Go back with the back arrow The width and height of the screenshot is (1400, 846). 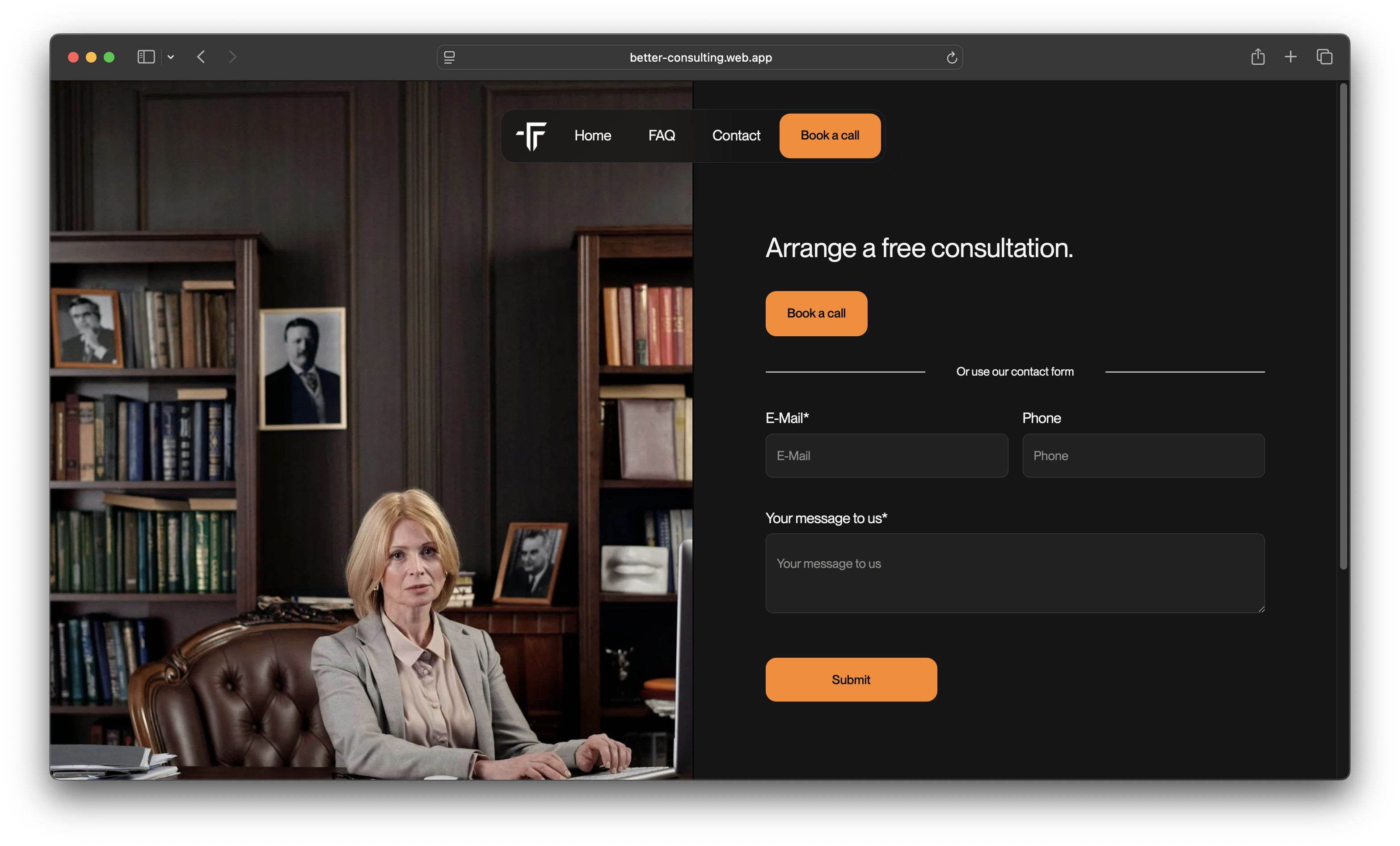(201, 57)
